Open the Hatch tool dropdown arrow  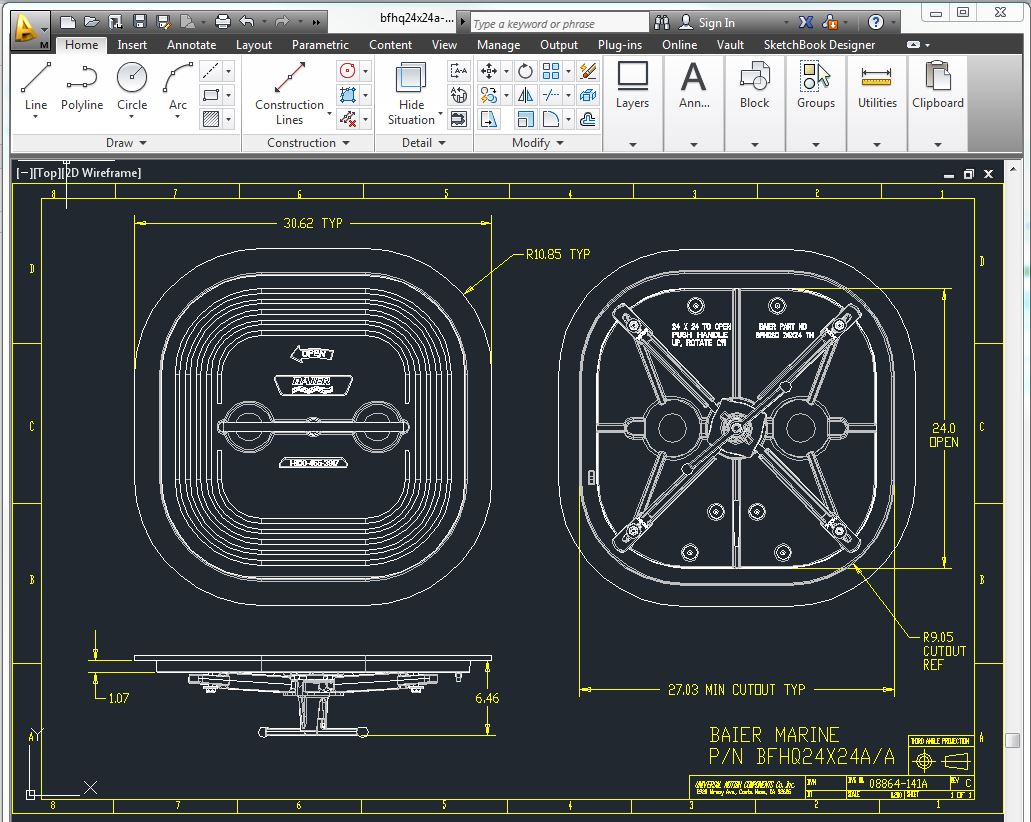click(228, 119)
